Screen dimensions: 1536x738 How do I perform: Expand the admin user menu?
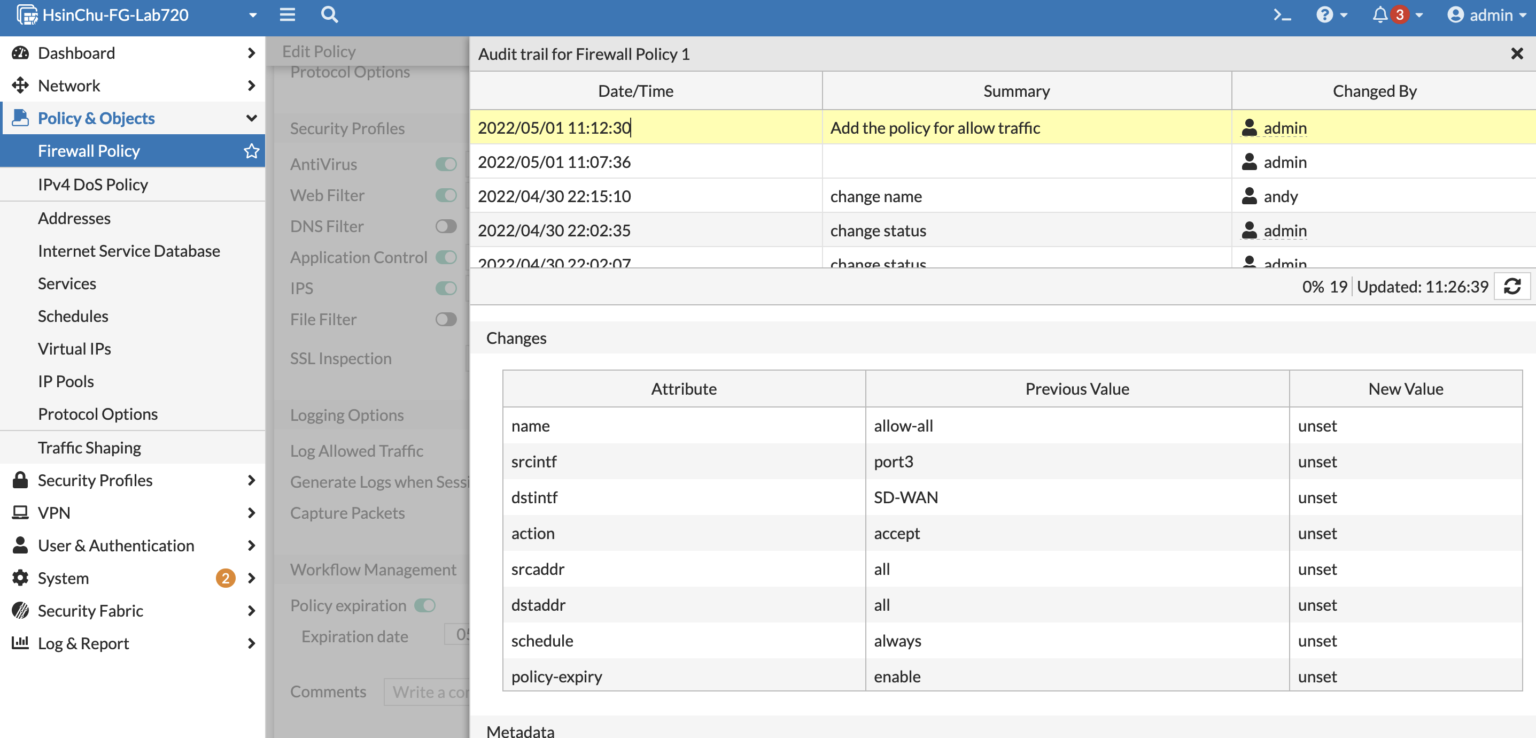[1487, 15]
